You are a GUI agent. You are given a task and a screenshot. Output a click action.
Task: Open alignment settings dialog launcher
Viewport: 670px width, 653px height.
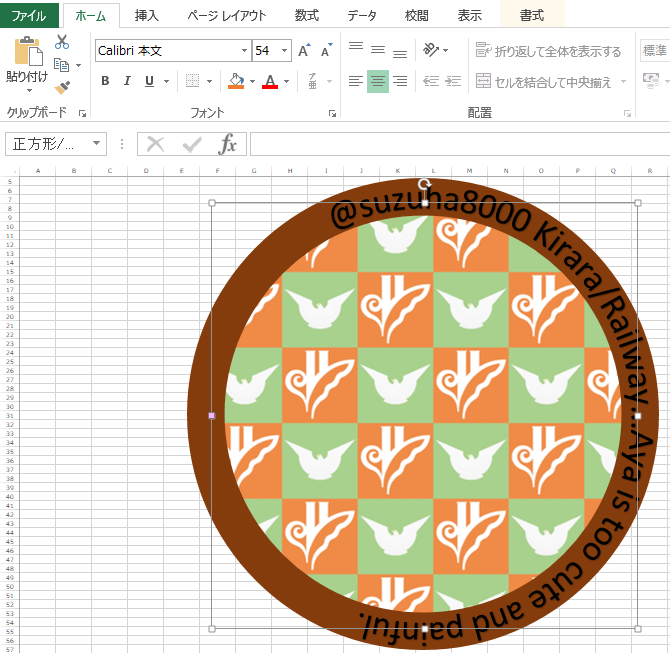tap(627, 113)
